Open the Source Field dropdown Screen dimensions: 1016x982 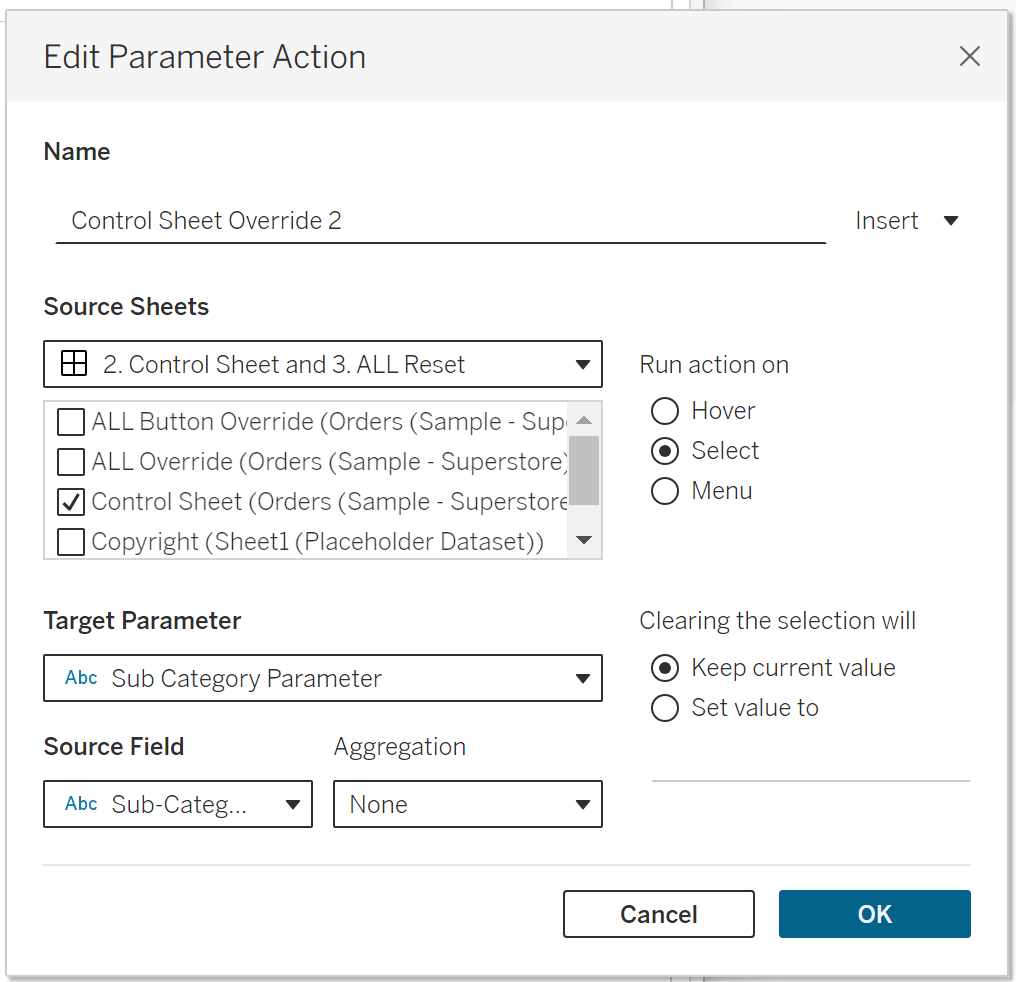[178, 804]
